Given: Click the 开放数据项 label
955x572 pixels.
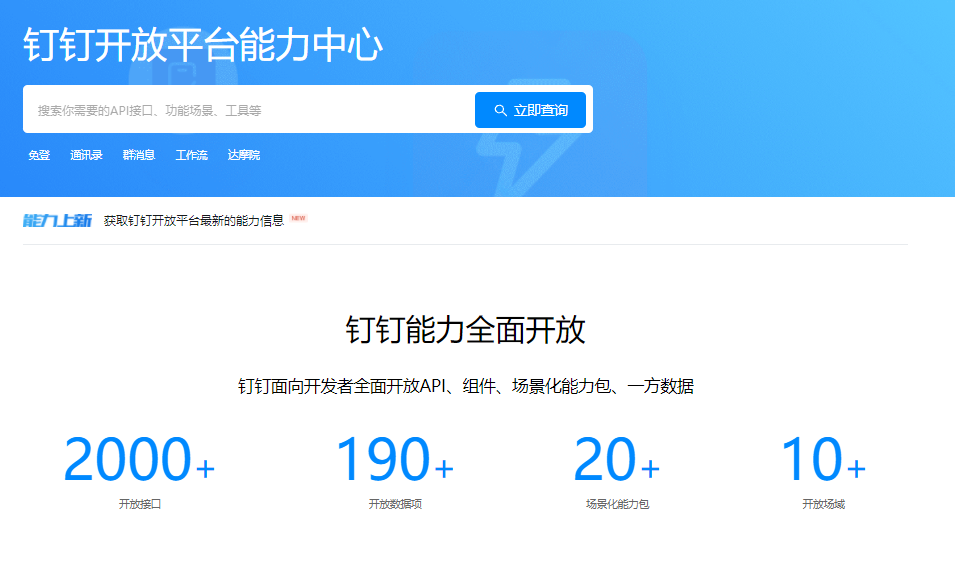Looking at the screenshot, I should pos(395,504).
